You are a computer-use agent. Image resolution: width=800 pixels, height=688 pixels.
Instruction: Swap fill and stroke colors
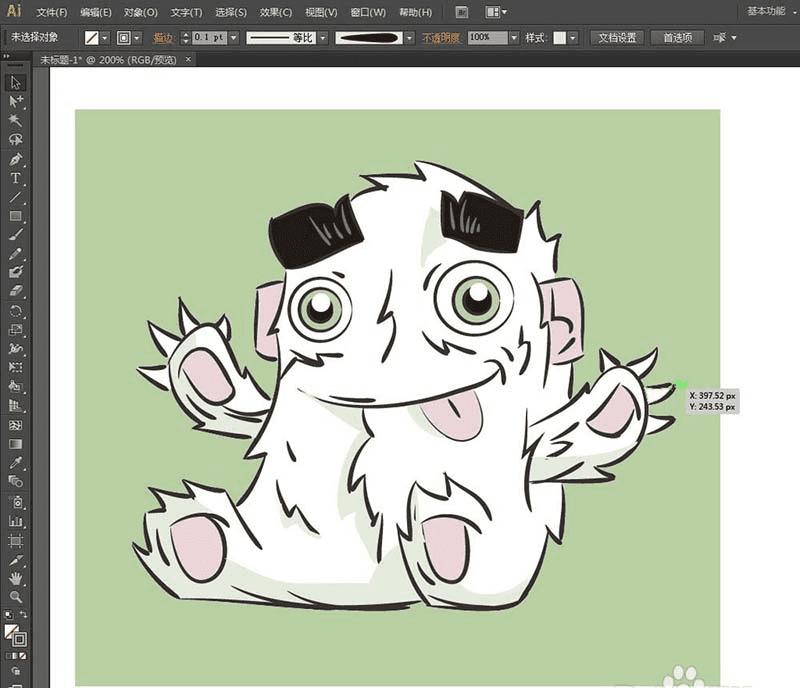click(x=23, y=615)
